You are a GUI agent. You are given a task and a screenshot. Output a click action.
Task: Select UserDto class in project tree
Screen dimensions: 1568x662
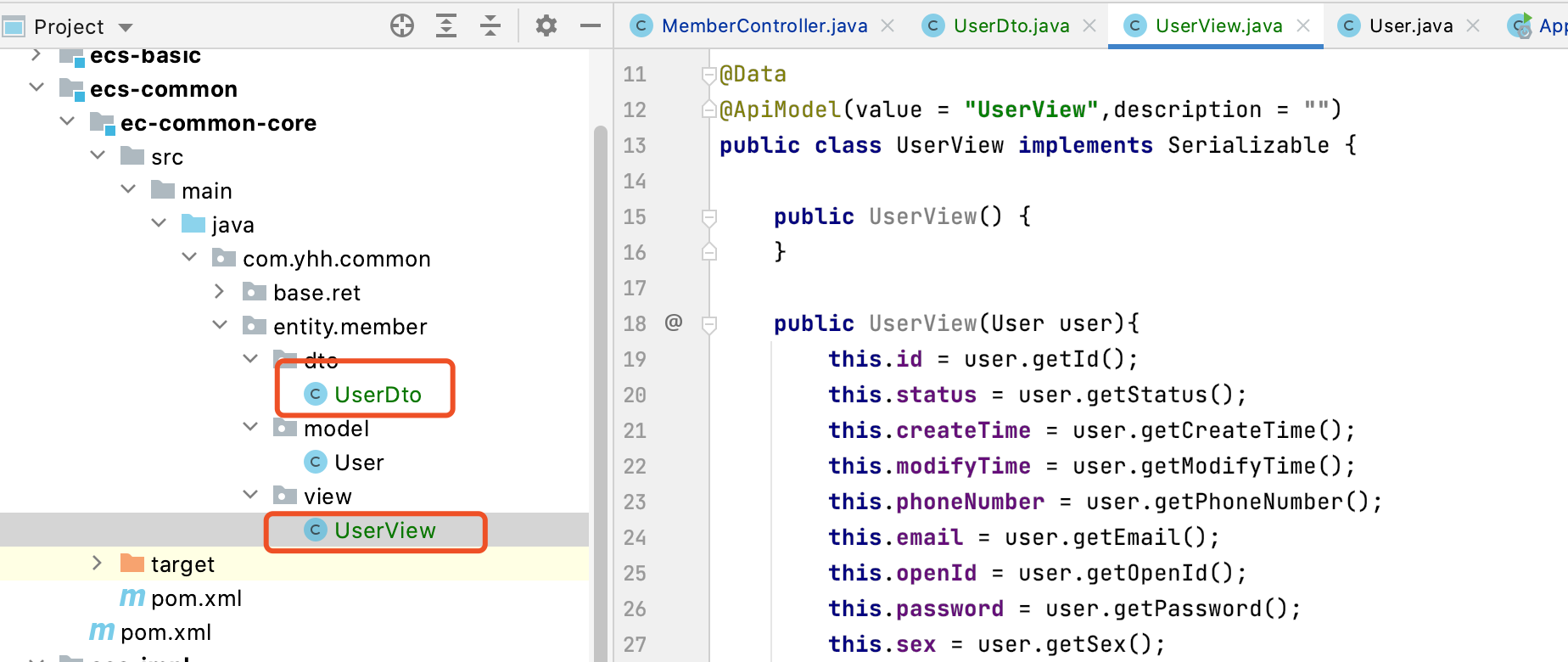click(x=378, y=395)
